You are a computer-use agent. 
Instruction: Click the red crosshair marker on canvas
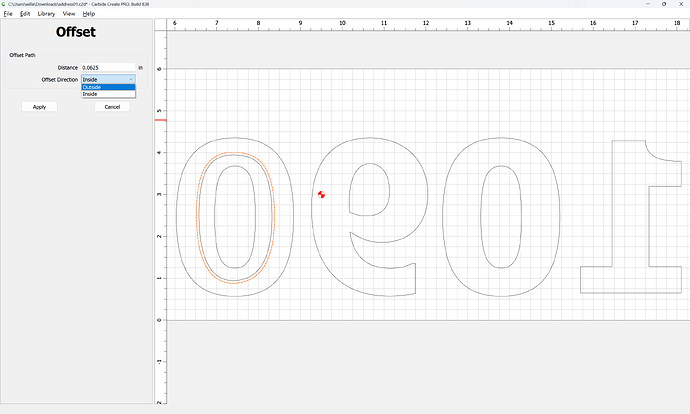[x=321, y=194]
